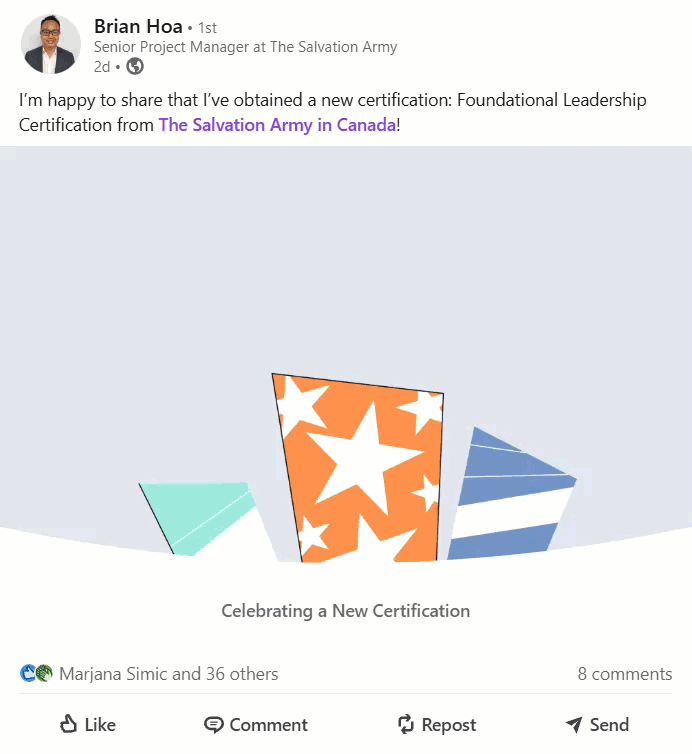Click the blue like reaction emoji
This screenshot has height=754, width=692.
[x=28, y=673]
